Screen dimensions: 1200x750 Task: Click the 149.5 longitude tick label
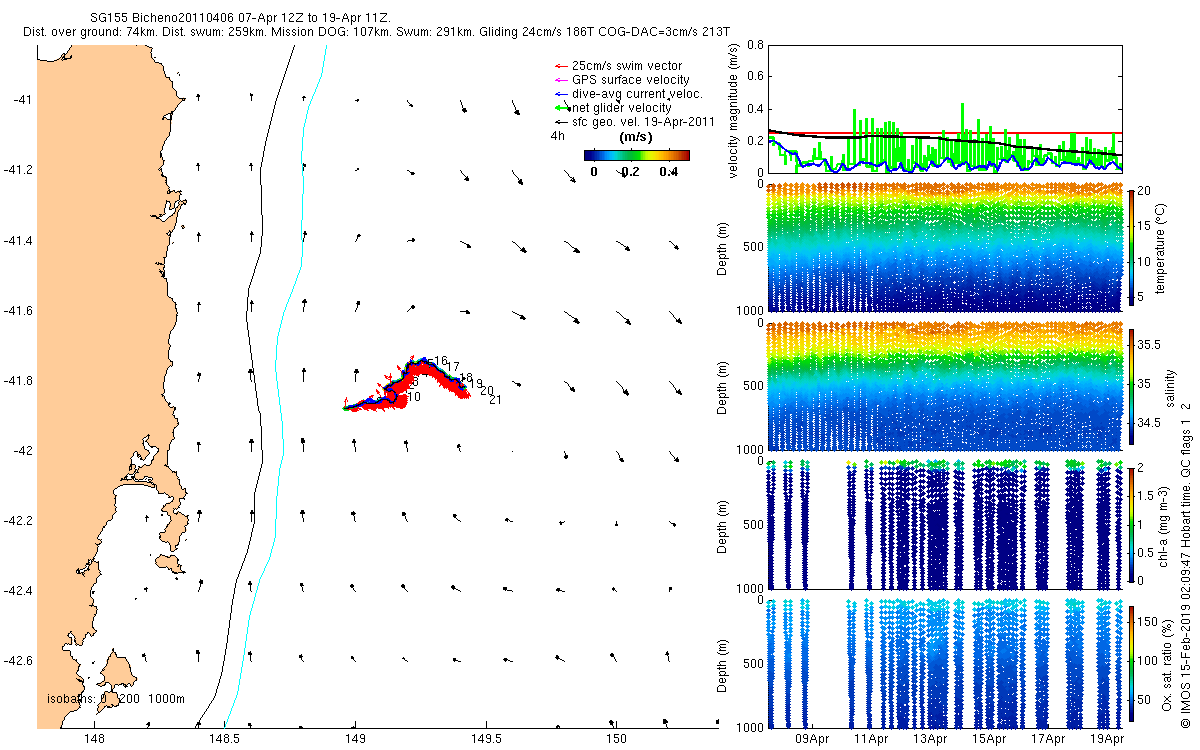pyautogui.click(x=486, y=739)
